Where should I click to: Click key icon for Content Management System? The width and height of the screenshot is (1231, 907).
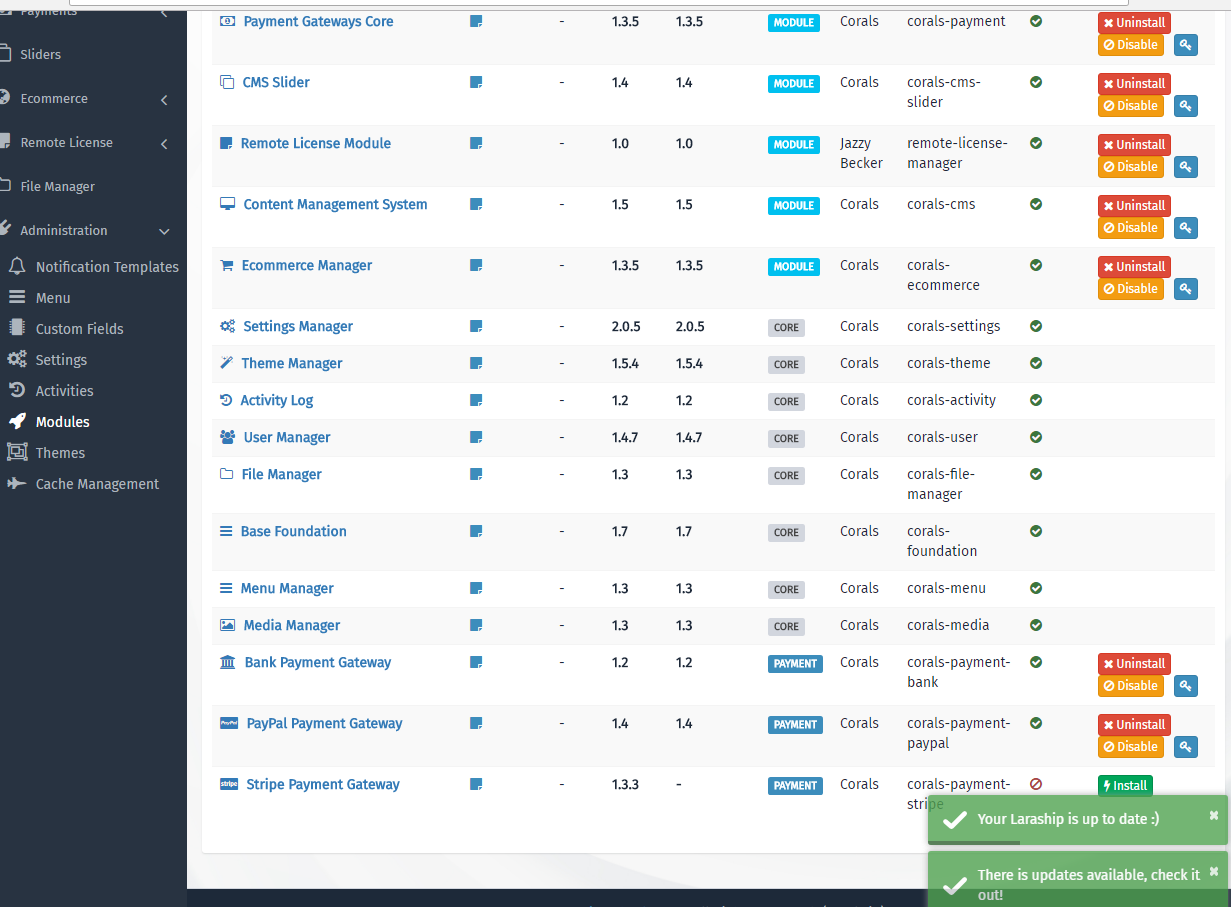pyautogui.click(x=1185, y=227)
